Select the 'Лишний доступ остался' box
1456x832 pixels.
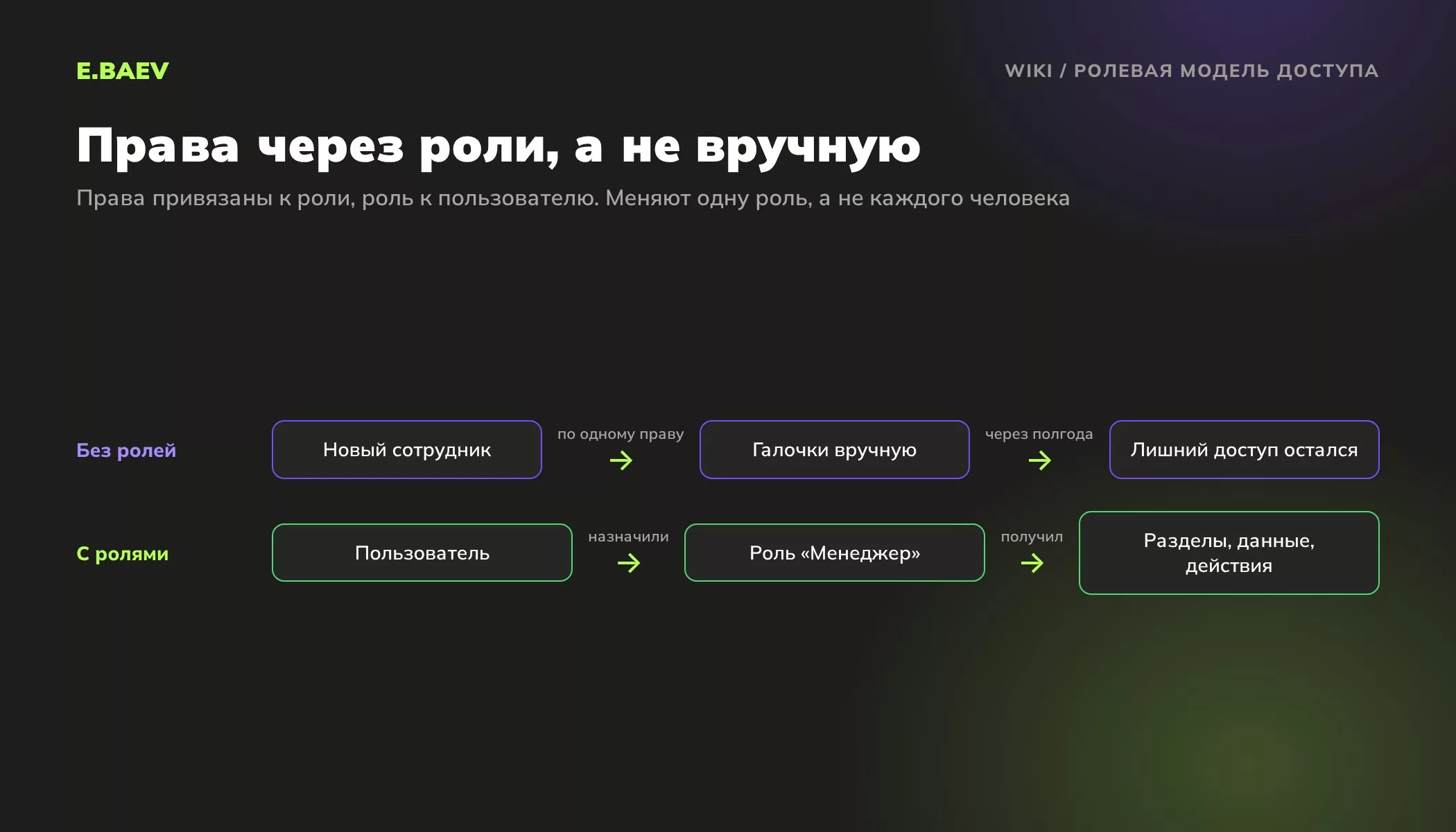click(1244, 449)
